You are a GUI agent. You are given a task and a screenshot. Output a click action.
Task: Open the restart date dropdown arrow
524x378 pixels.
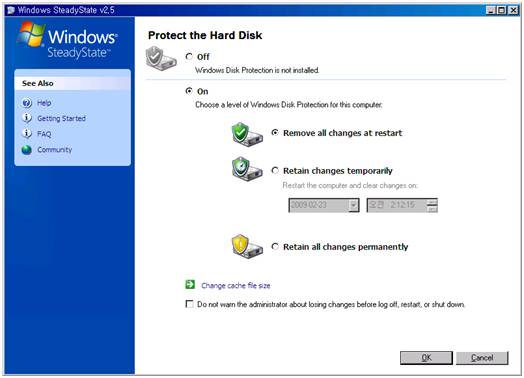click(x=353, y=205)
